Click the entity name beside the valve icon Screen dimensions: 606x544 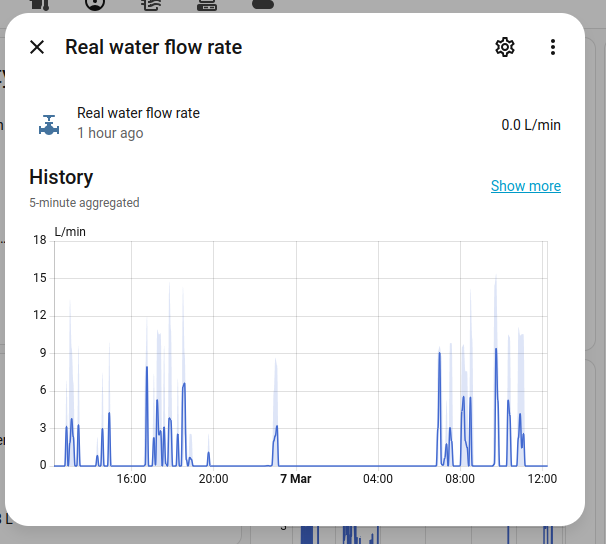(138, 113)
